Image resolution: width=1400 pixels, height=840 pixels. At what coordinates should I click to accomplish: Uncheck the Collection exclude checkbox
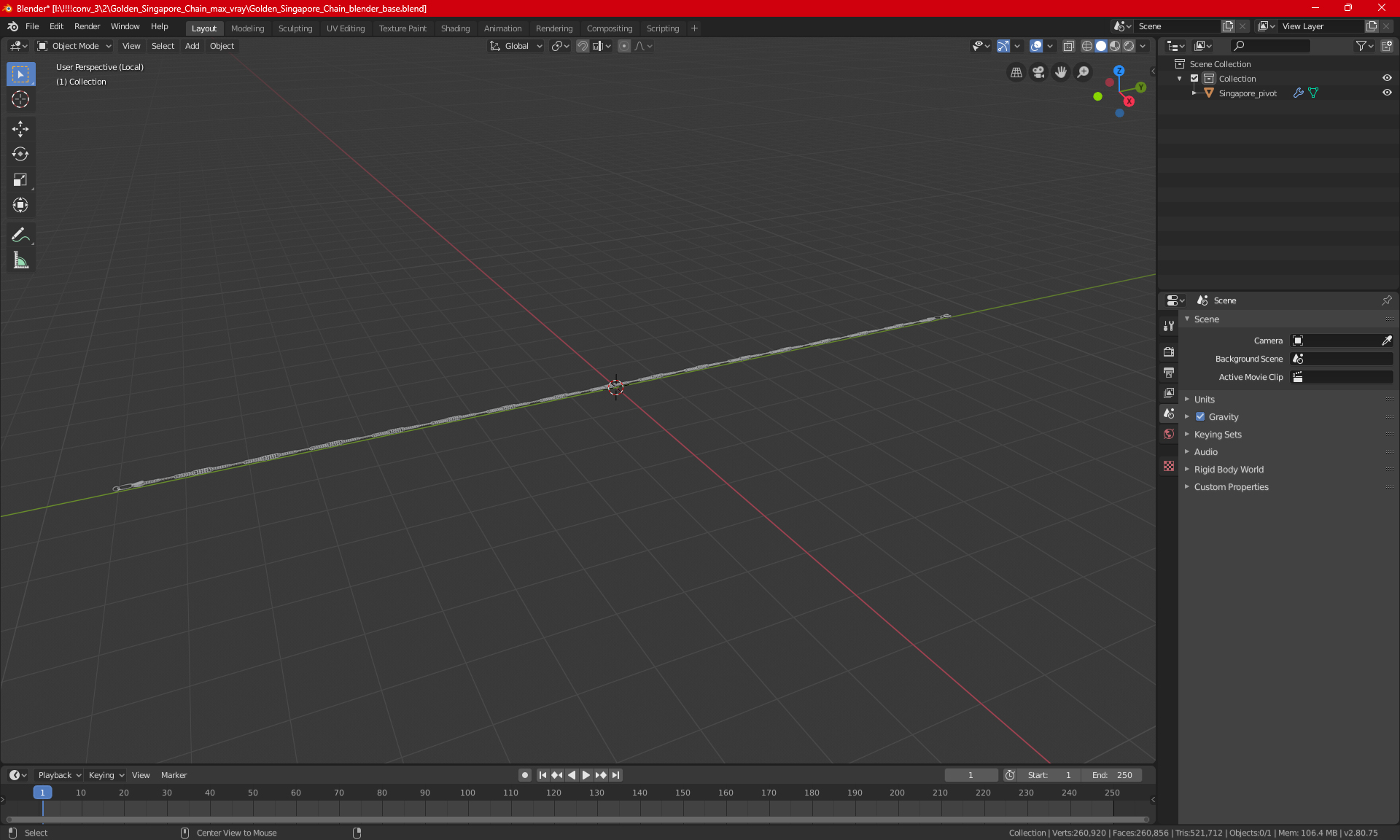[1194, 79]
